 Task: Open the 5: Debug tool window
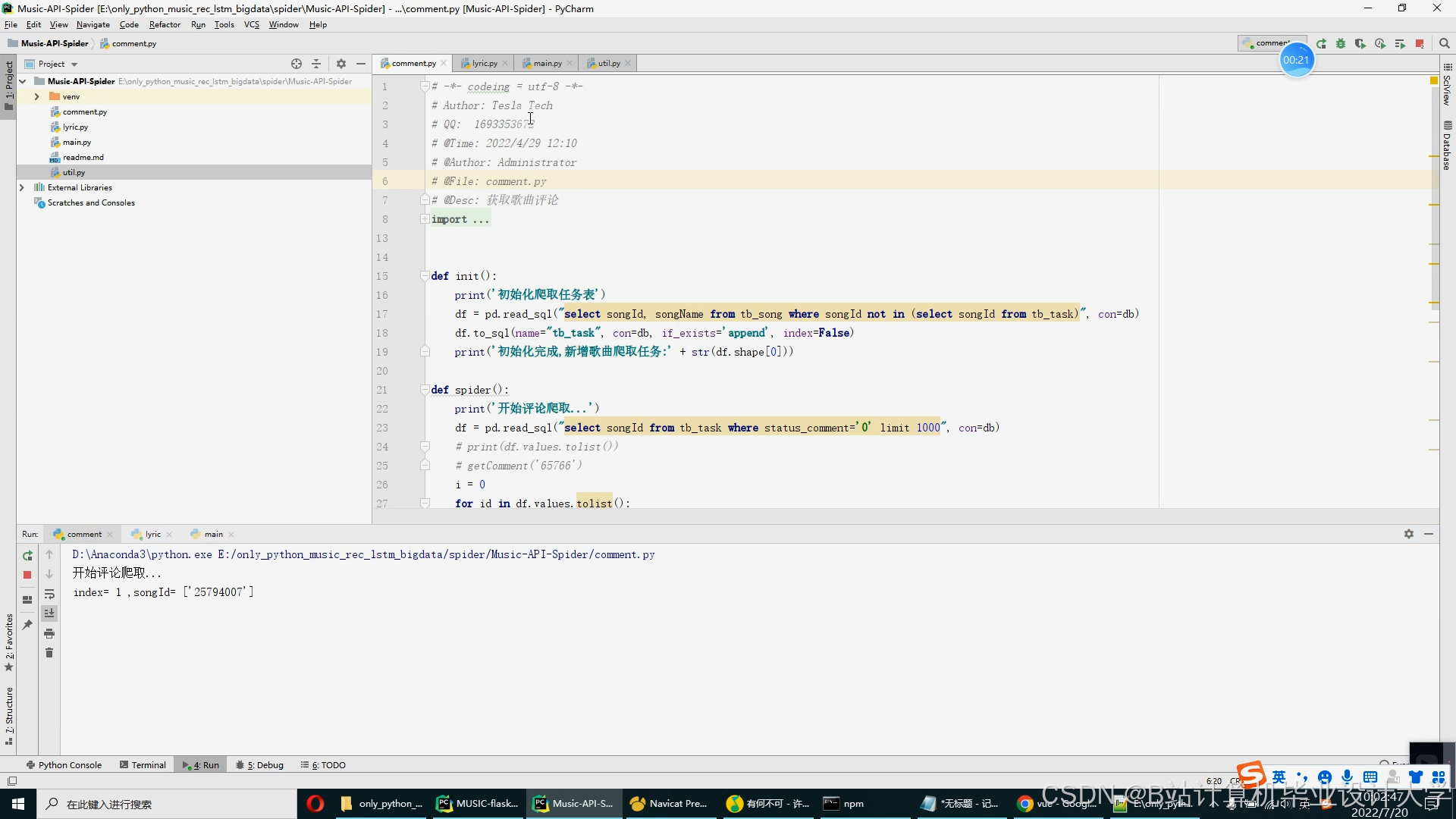[x=260, y=765]
